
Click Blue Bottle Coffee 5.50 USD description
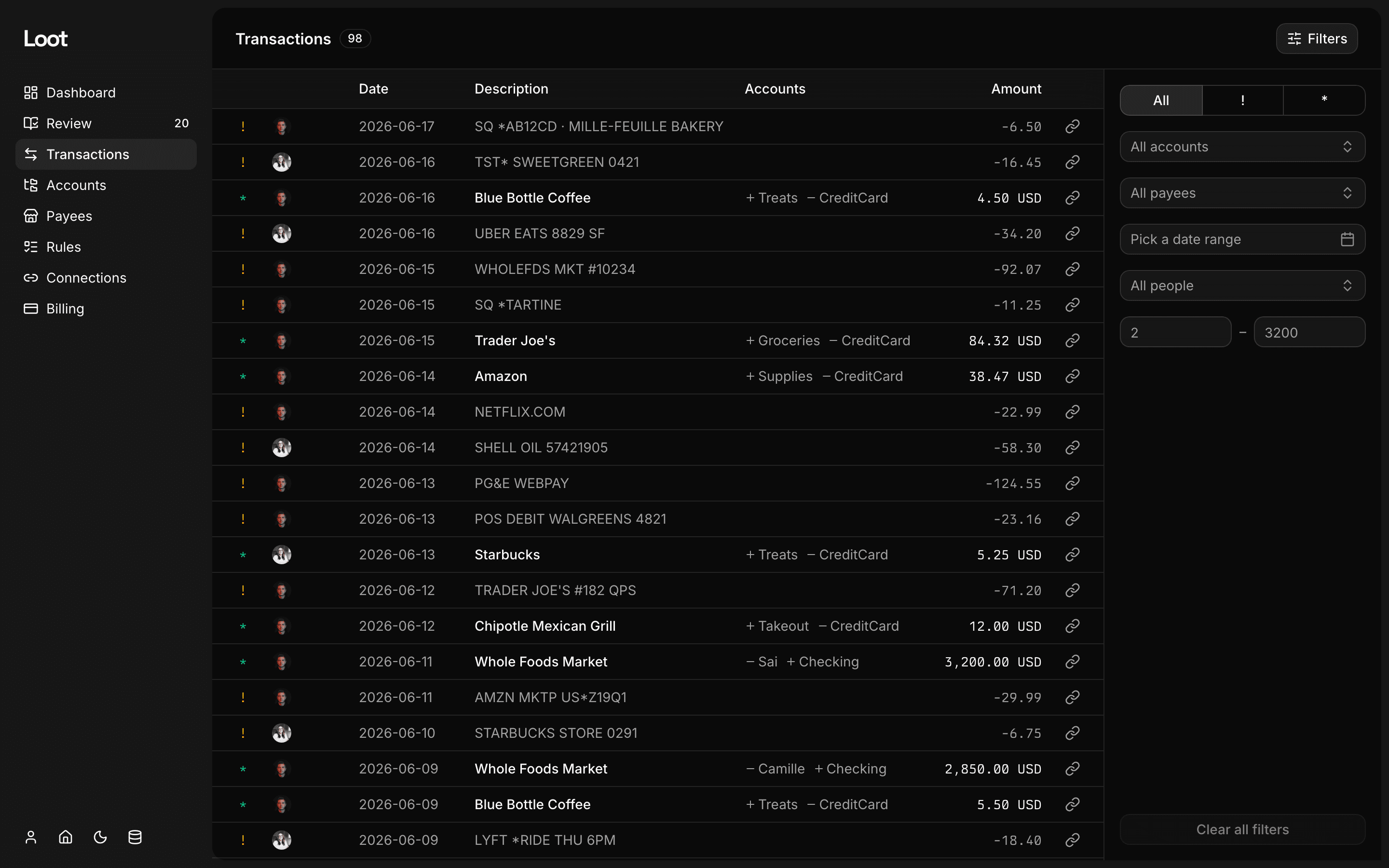tap(532, 804)
